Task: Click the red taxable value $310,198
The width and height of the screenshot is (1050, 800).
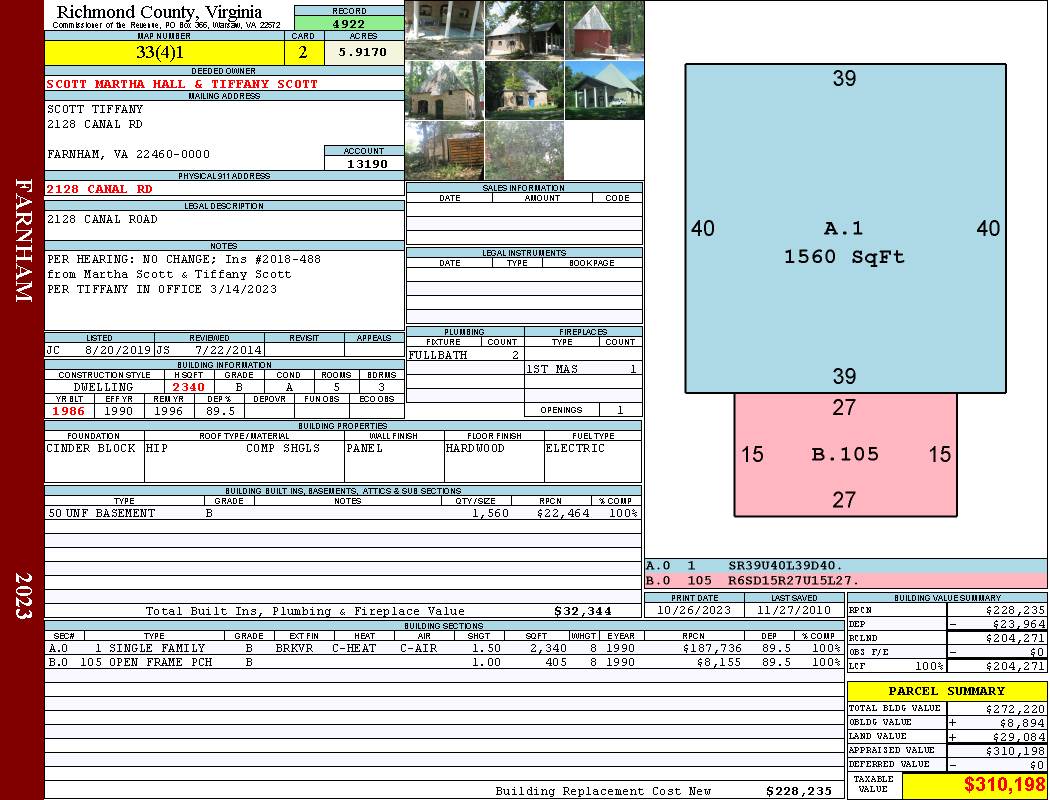Action: (x=974, y=786)
